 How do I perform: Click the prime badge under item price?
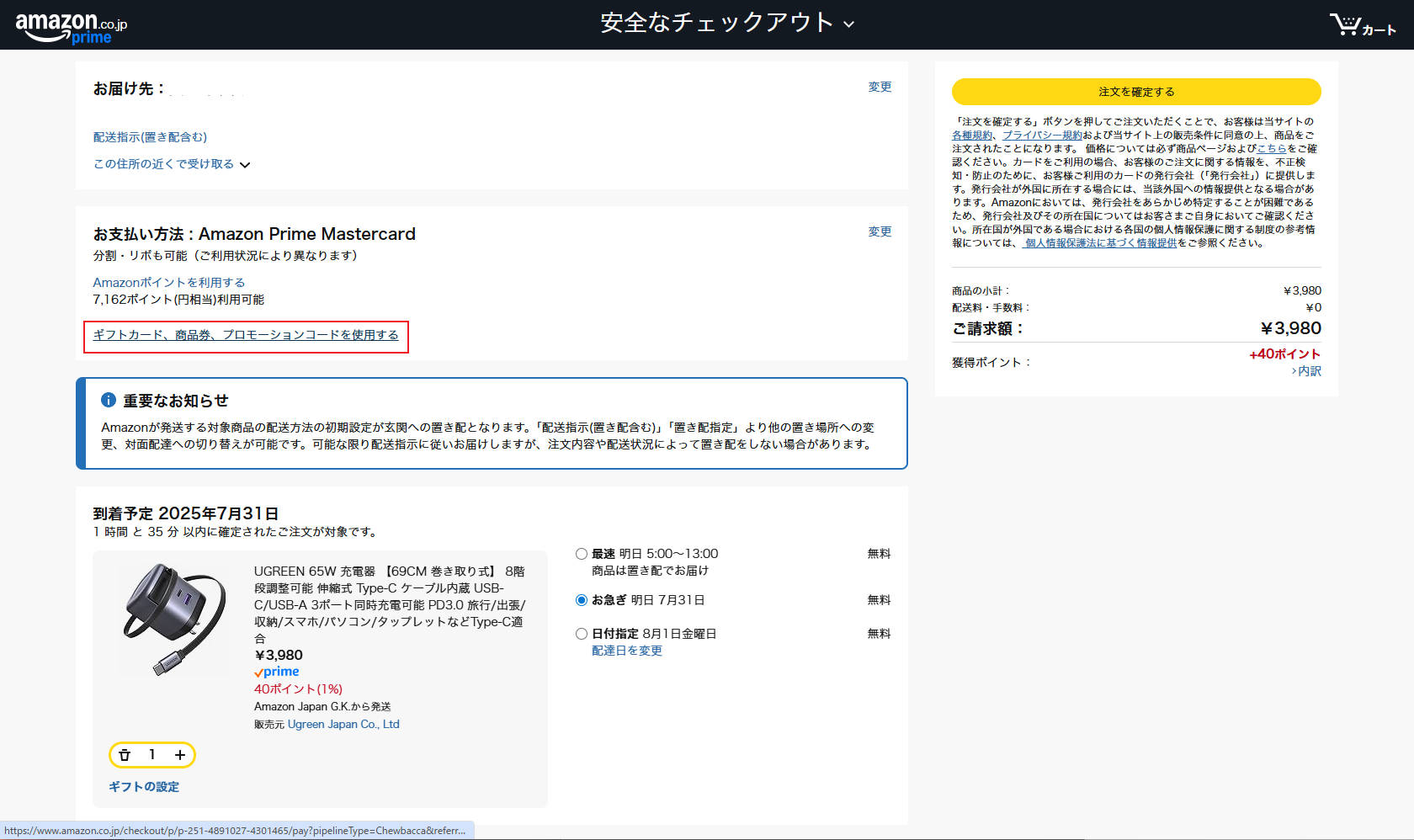[x=277, y=672]
